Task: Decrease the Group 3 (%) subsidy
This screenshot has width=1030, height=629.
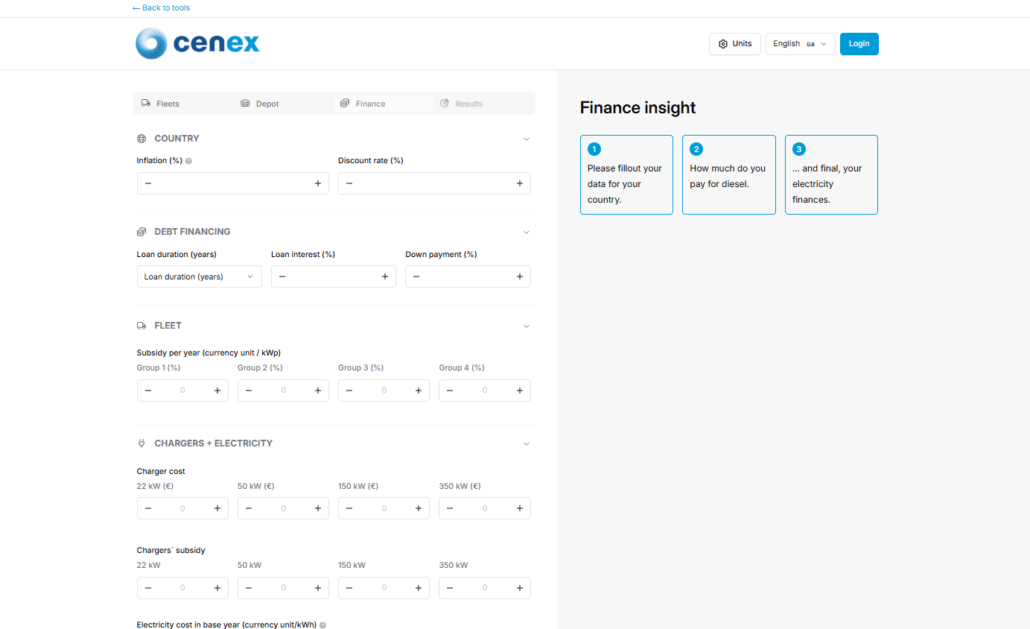Action: point(349,390)
